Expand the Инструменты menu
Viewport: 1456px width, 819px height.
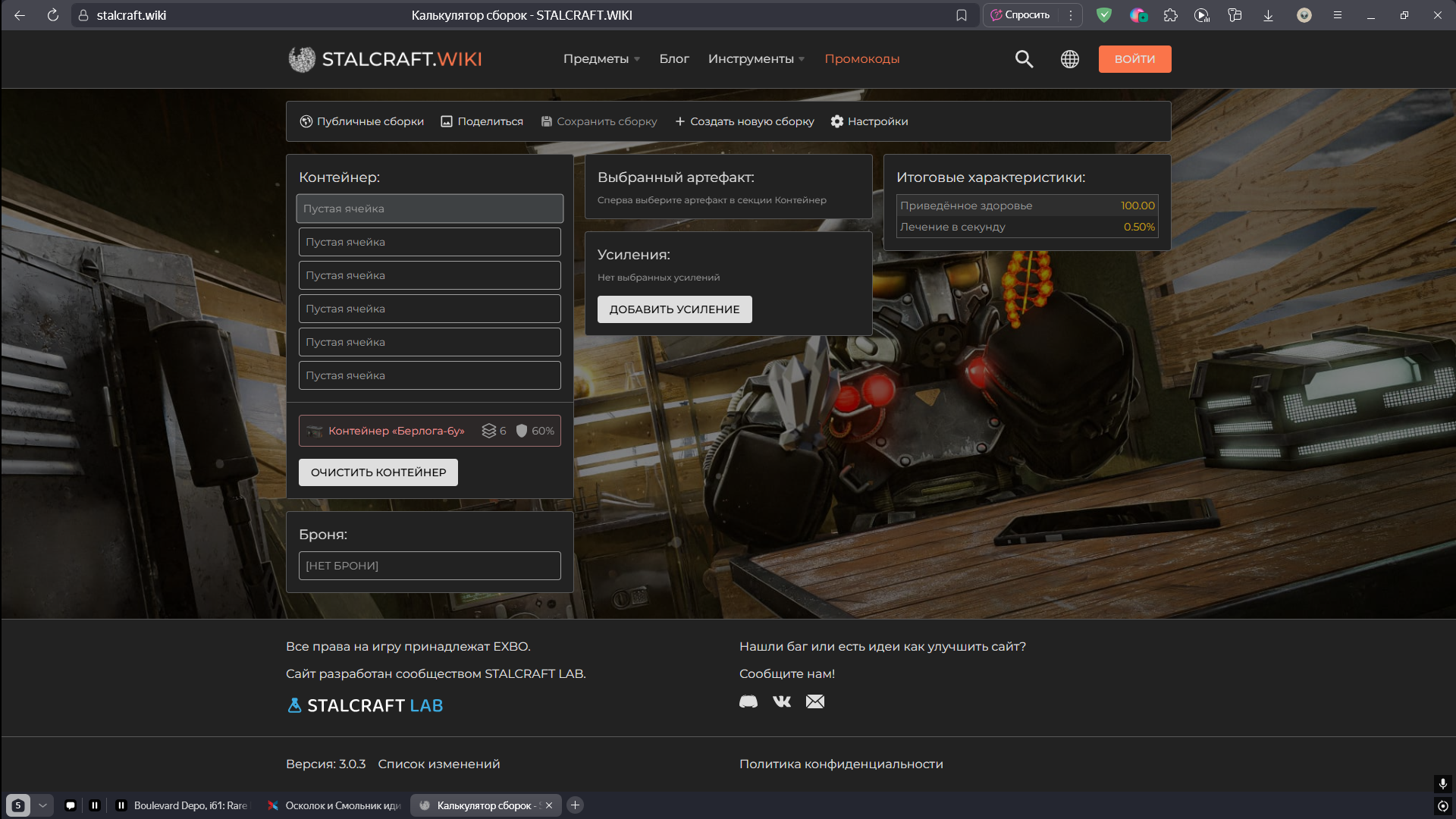tap(756, 59)
